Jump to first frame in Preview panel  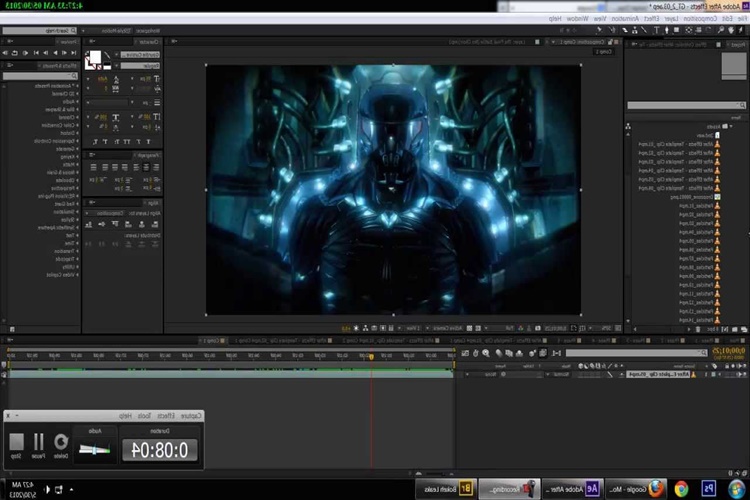[x=74, y=53]
